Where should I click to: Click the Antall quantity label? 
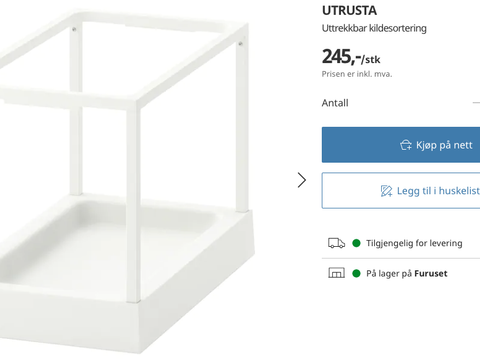(335, 103)
